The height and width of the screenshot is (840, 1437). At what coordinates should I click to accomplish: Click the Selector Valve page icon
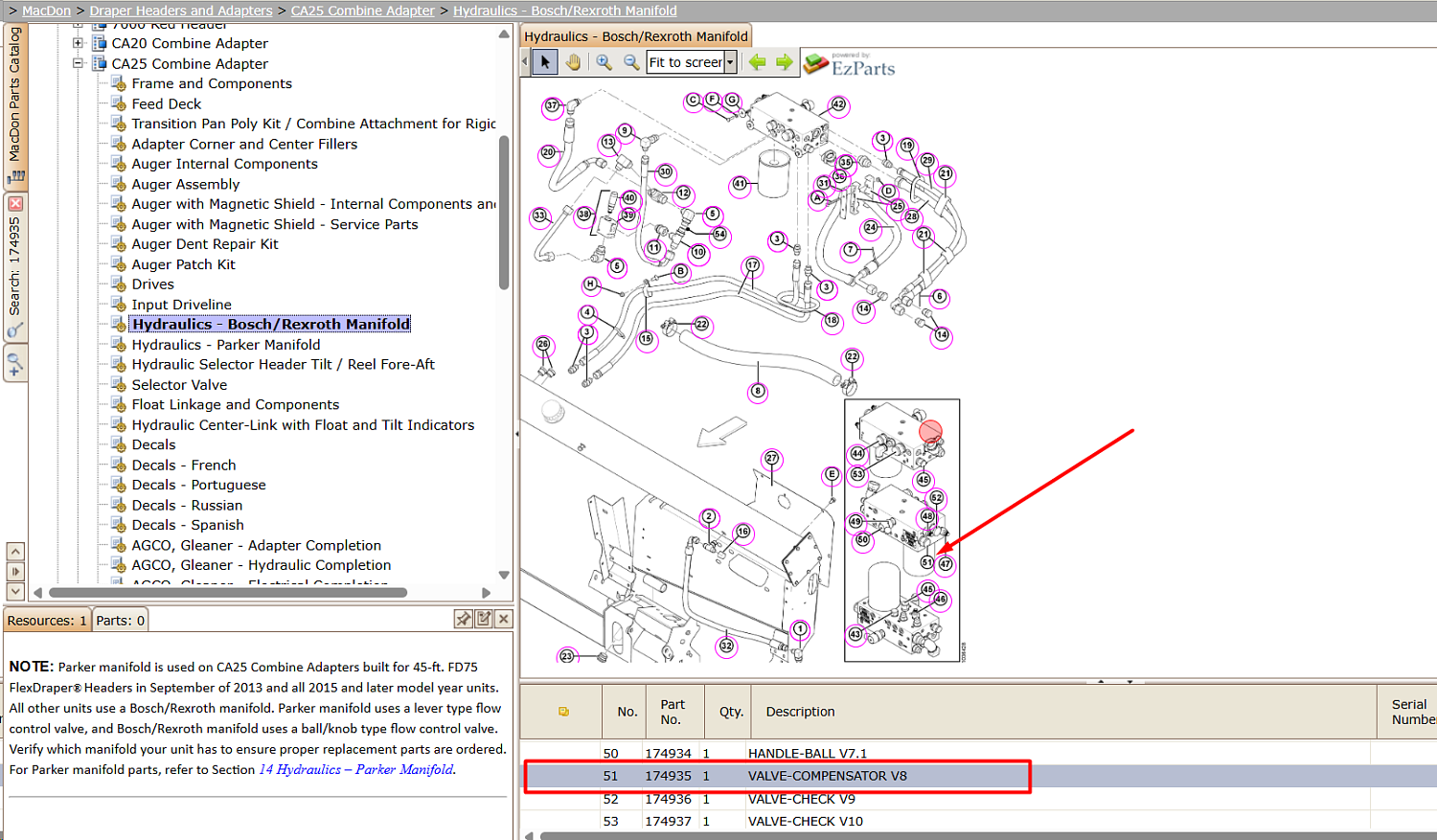click(x=119, y=384)
